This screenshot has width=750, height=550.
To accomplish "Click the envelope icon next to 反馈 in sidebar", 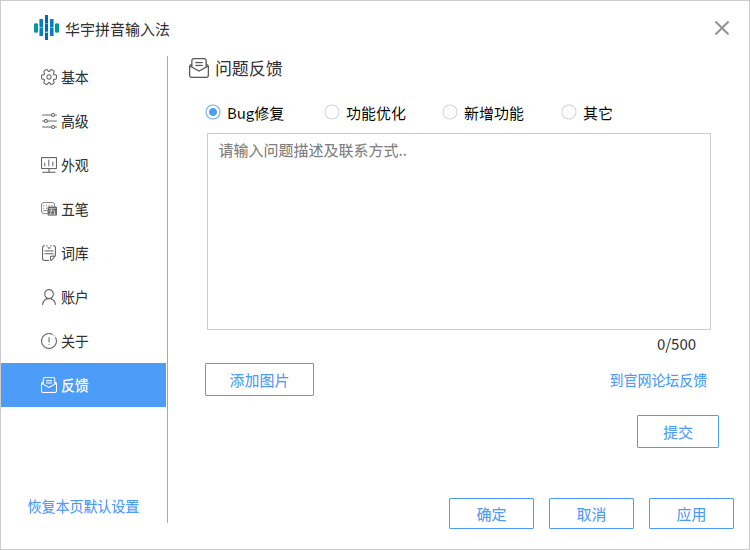I will coord(48,385).
